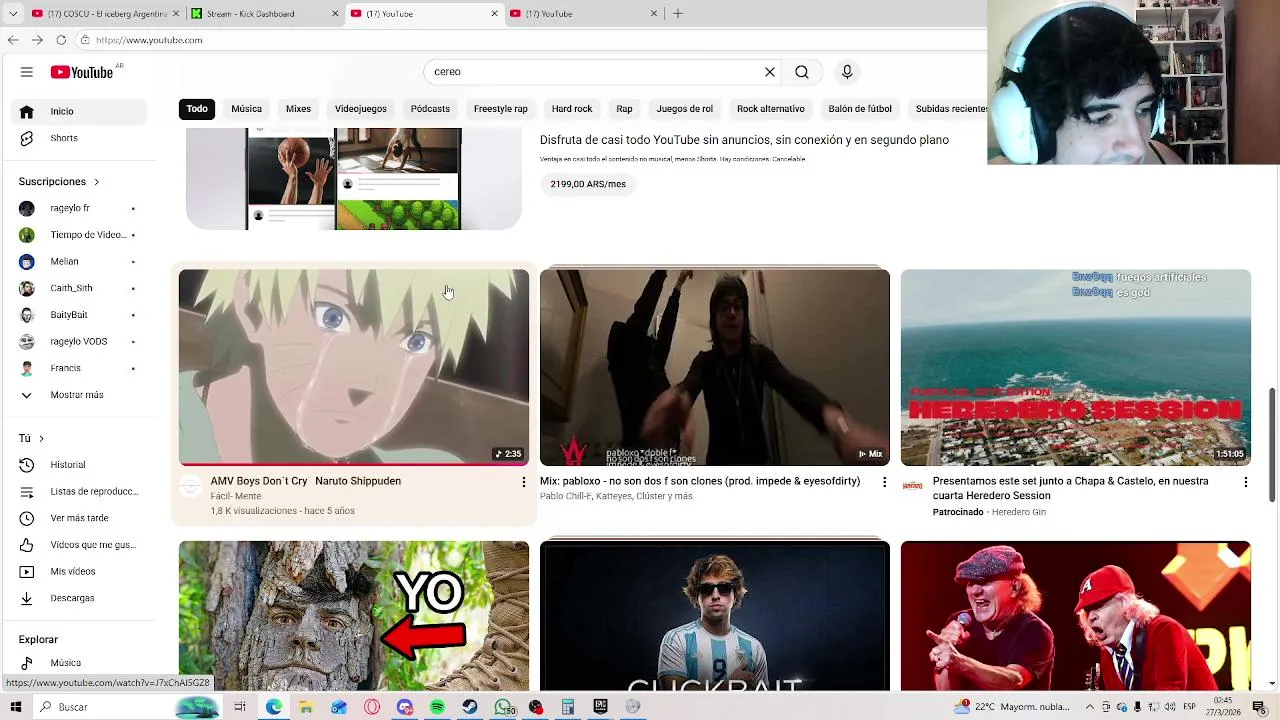This screenshot has height=720, width=1280.
Task: Open Shorts from the sidebar
Action: pyautogui.click(x=78, y=138)
